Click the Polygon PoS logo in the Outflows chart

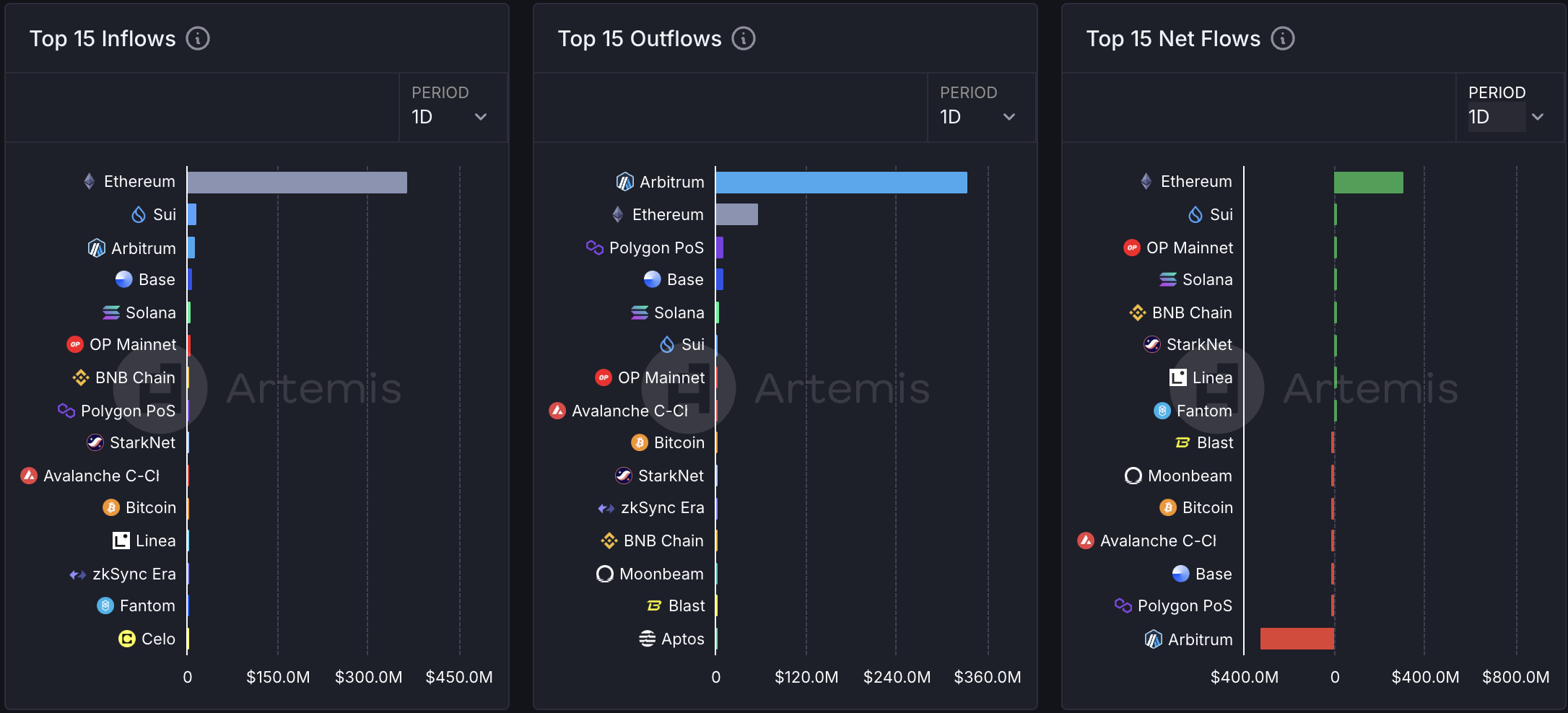[594, 248]
